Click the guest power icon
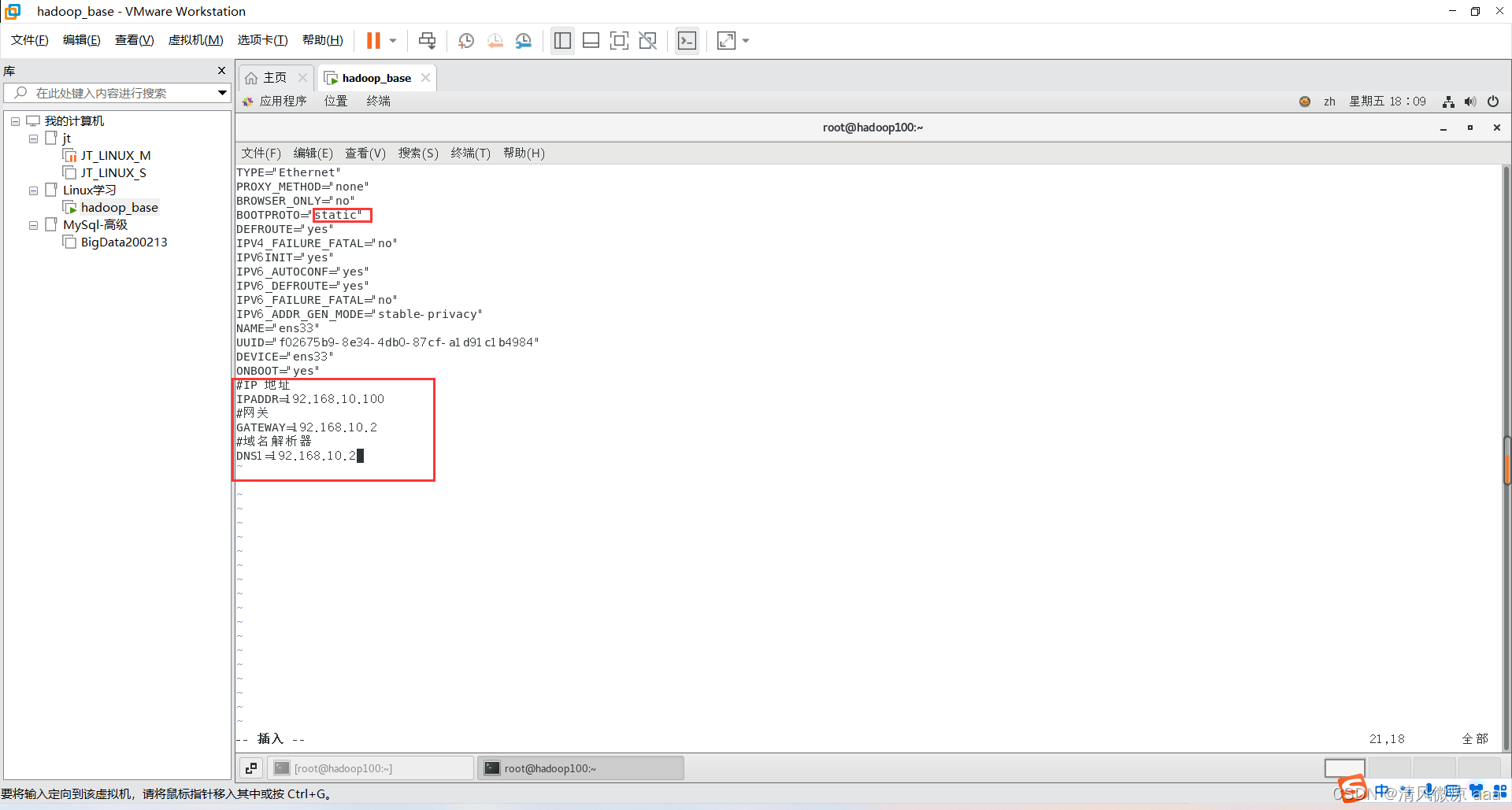1512x810 pixels. [1493, 102]
